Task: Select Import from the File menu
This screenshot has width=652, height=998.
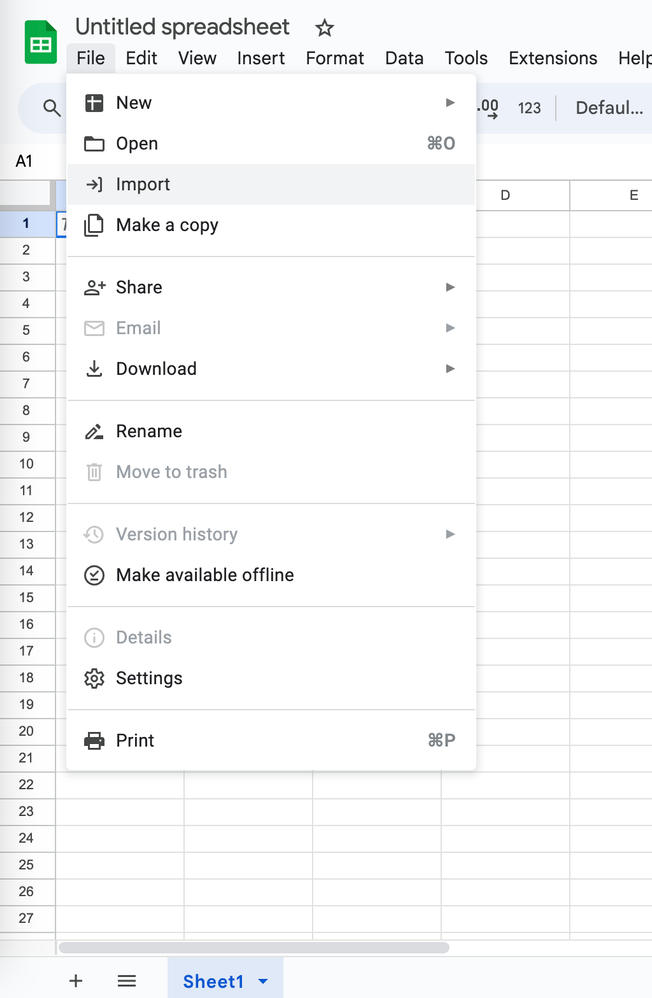Action: click(140, 184)
